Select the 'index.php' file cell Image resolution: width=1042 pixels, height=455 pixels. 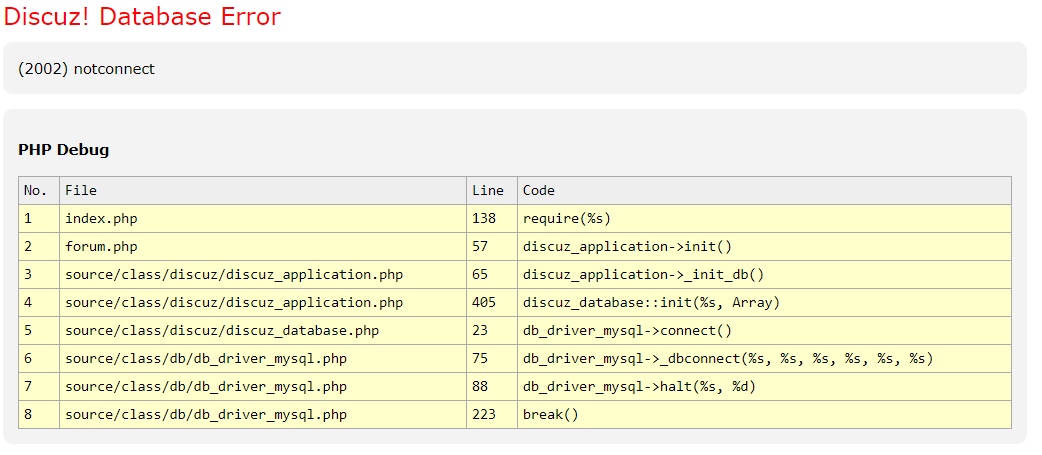[x=263, y=219]
